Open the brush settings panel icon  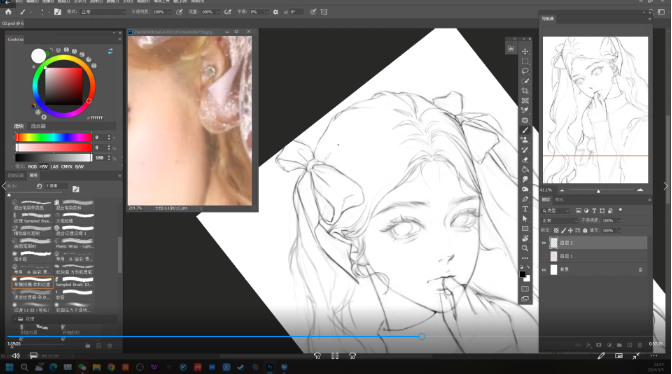57,12
